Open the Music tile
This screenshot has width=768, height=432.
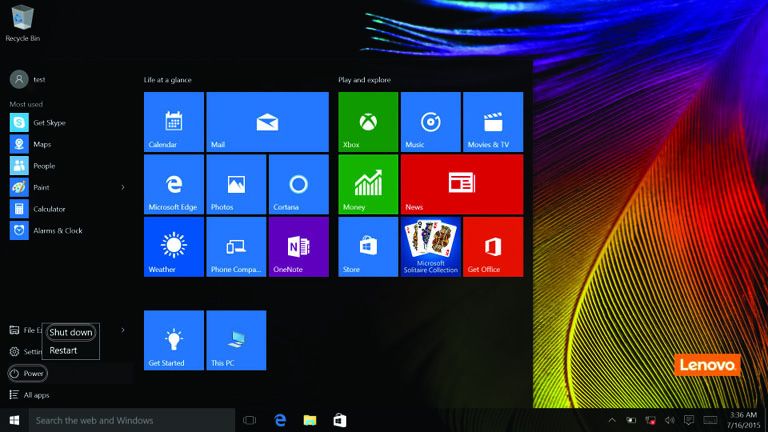coord(431,122)
